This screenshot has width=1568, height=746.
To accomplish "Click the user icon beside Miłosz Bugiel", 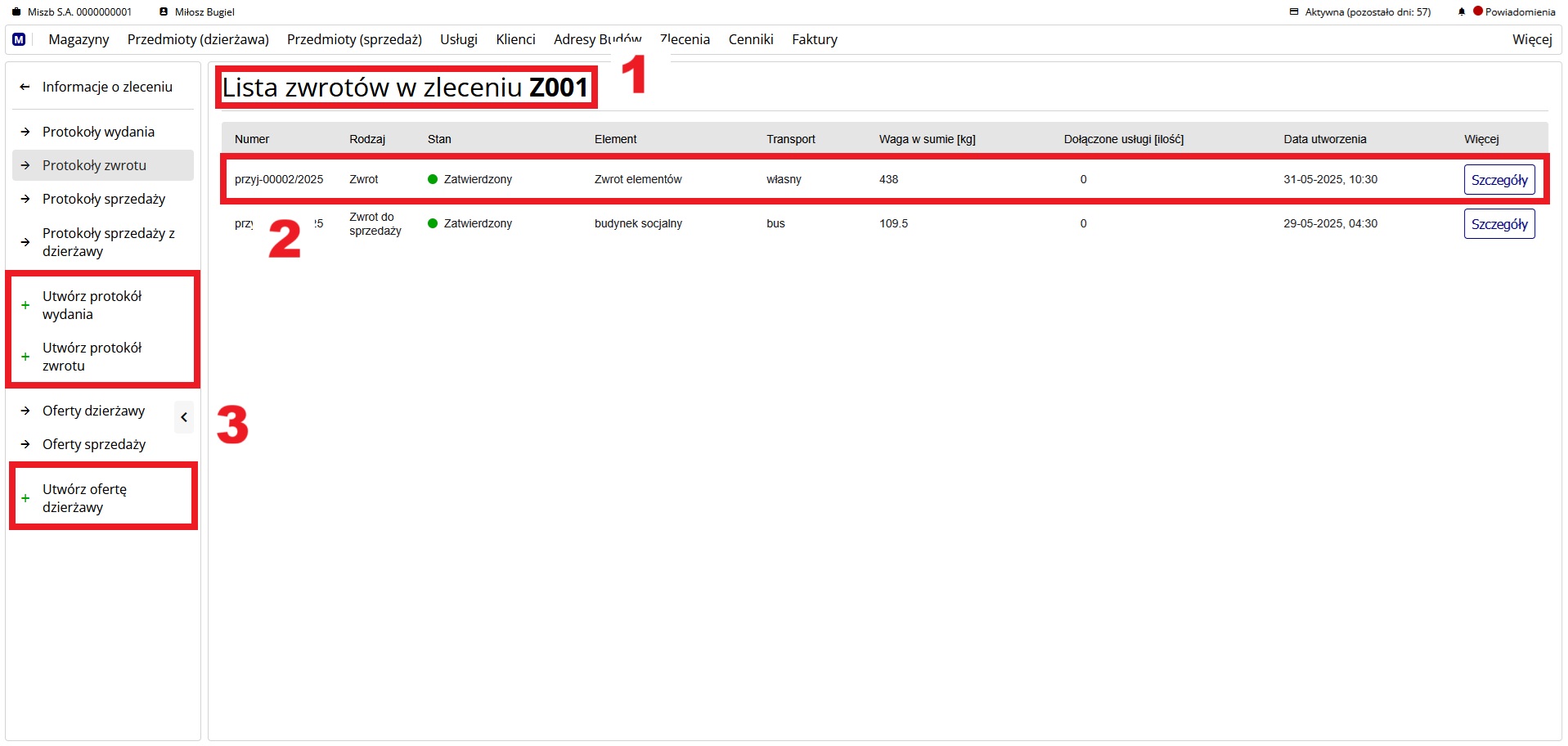I will click(164, 12).
